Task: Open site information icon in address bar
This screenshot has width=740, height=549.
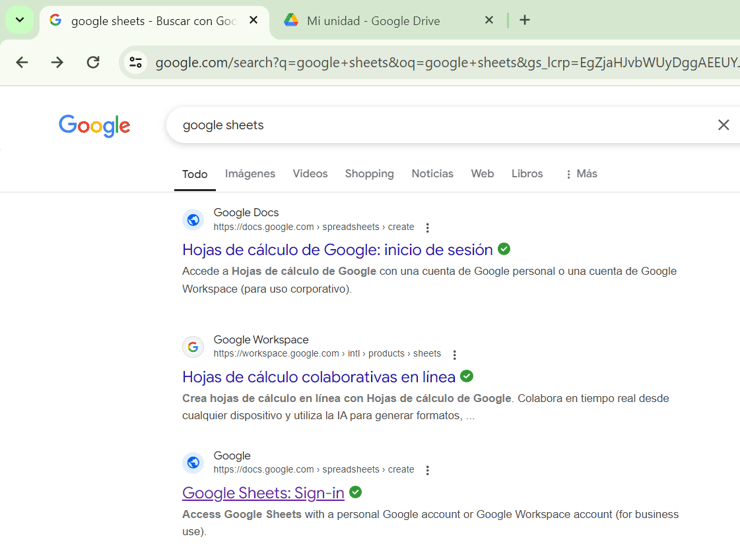Action: click(135, 63)
